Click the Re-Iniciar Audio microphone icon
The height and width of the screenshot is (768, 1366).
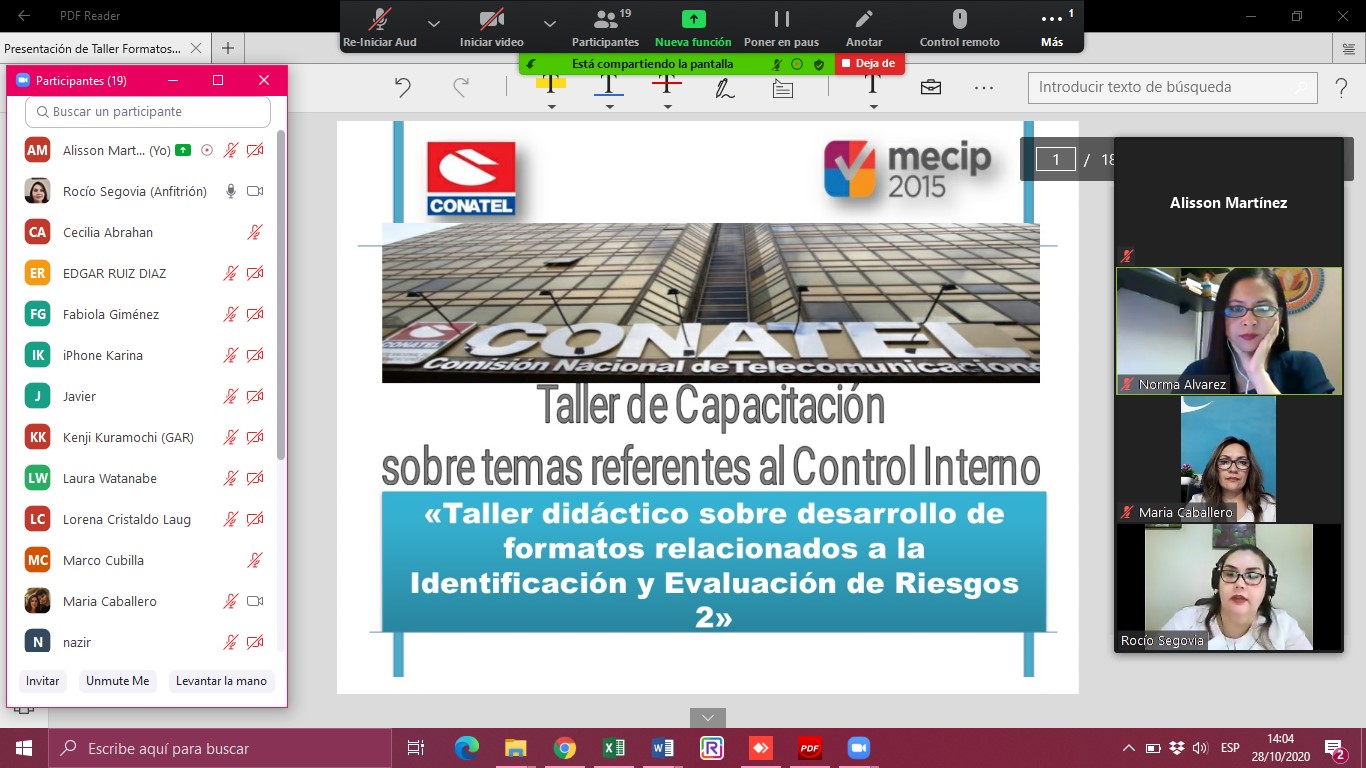point(379,20)
